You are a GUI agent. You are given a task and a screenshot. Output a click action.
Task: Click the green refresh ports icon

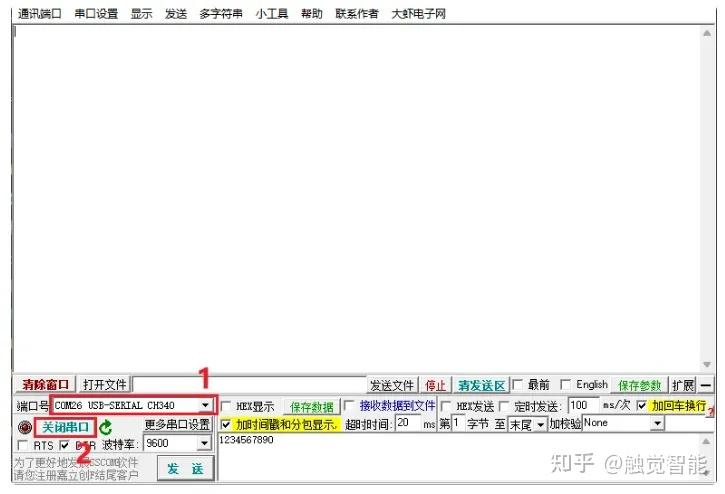pos(106,427)
